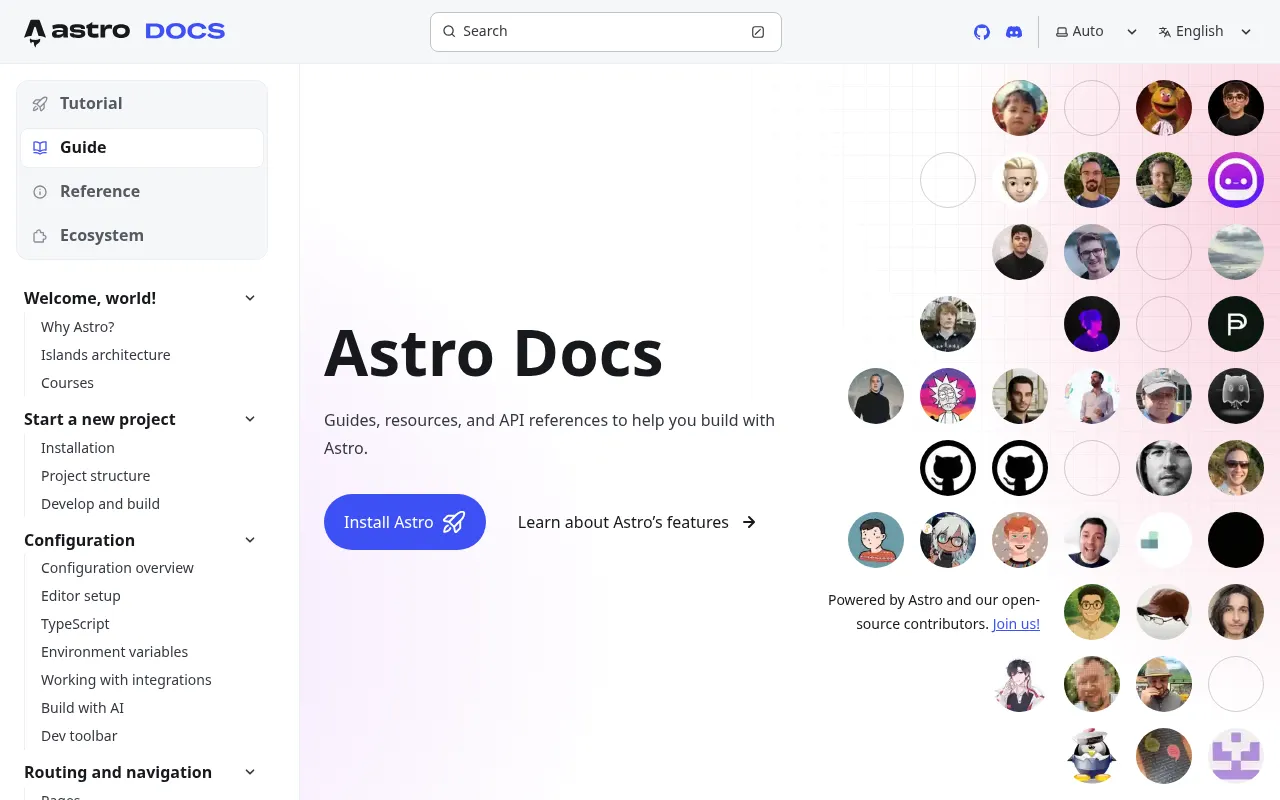This screenshot has height=800, width=1280.
Task: Open the penguin contributor avatar
Action: tap(1092, 756)
